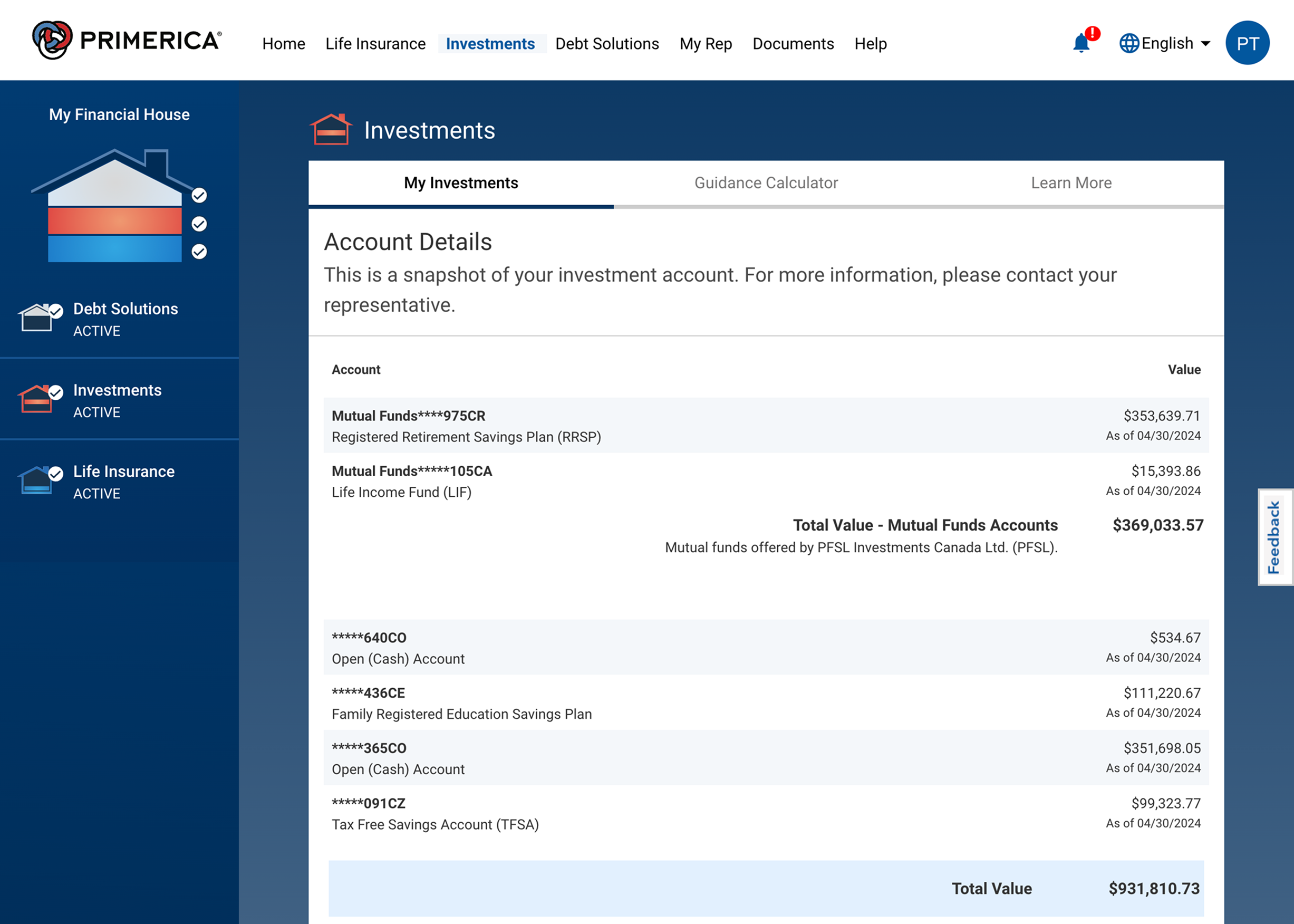The image size is (1294, 924).
Task: Click the checkmark beside the blue house layer
Action: 199,252
